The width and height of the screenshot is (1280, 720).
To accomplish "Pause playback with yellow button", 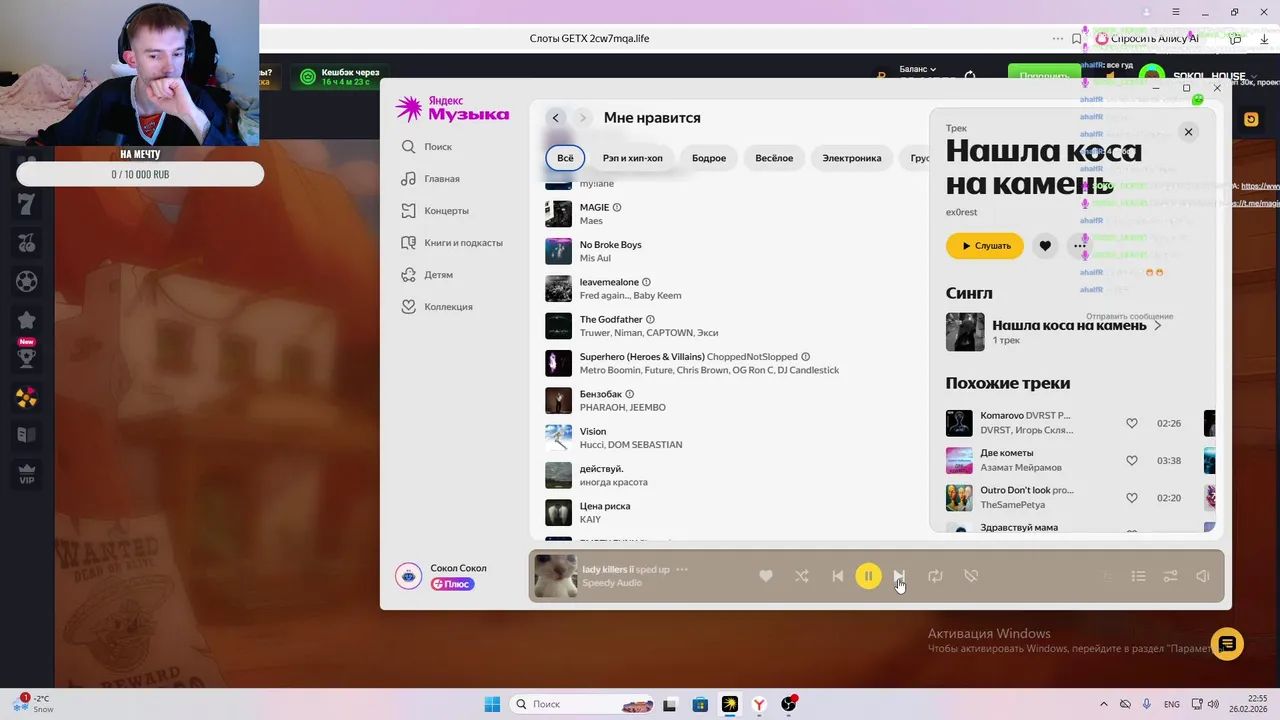I will pos(868,576).
